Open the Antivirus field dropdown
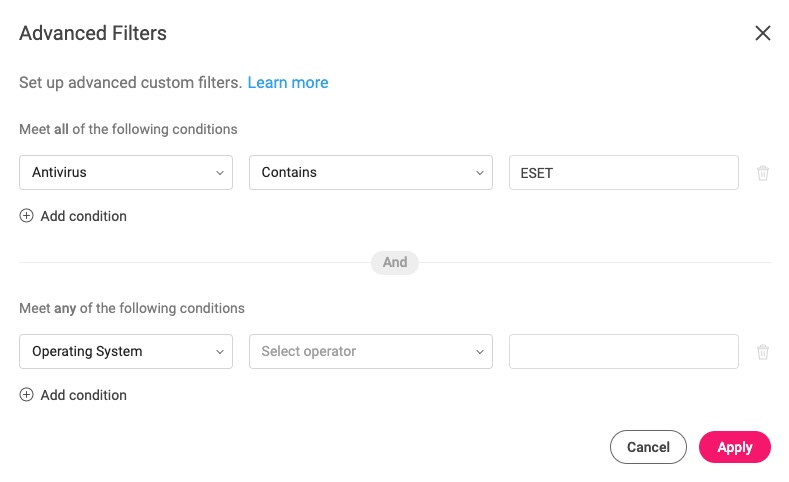This screenshot has width=789, height=482. pos(126,173)
